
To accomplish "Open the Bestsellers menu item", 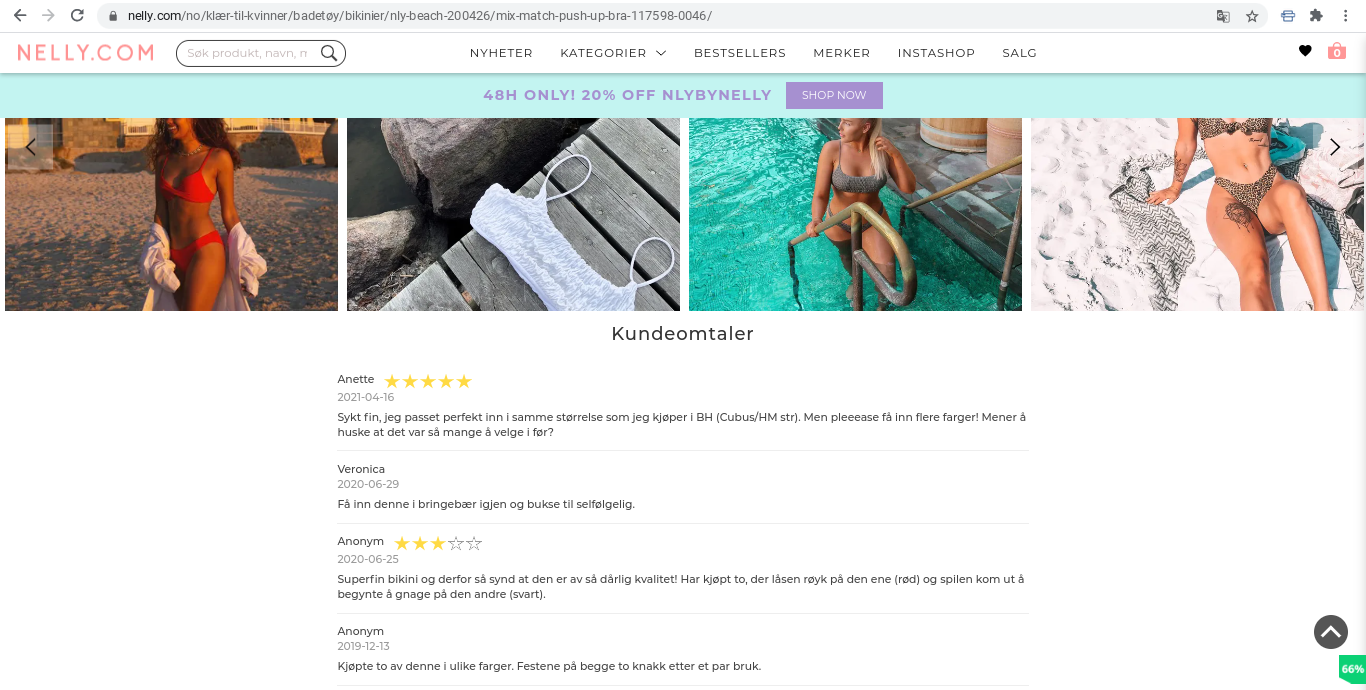I will (740, 53).
